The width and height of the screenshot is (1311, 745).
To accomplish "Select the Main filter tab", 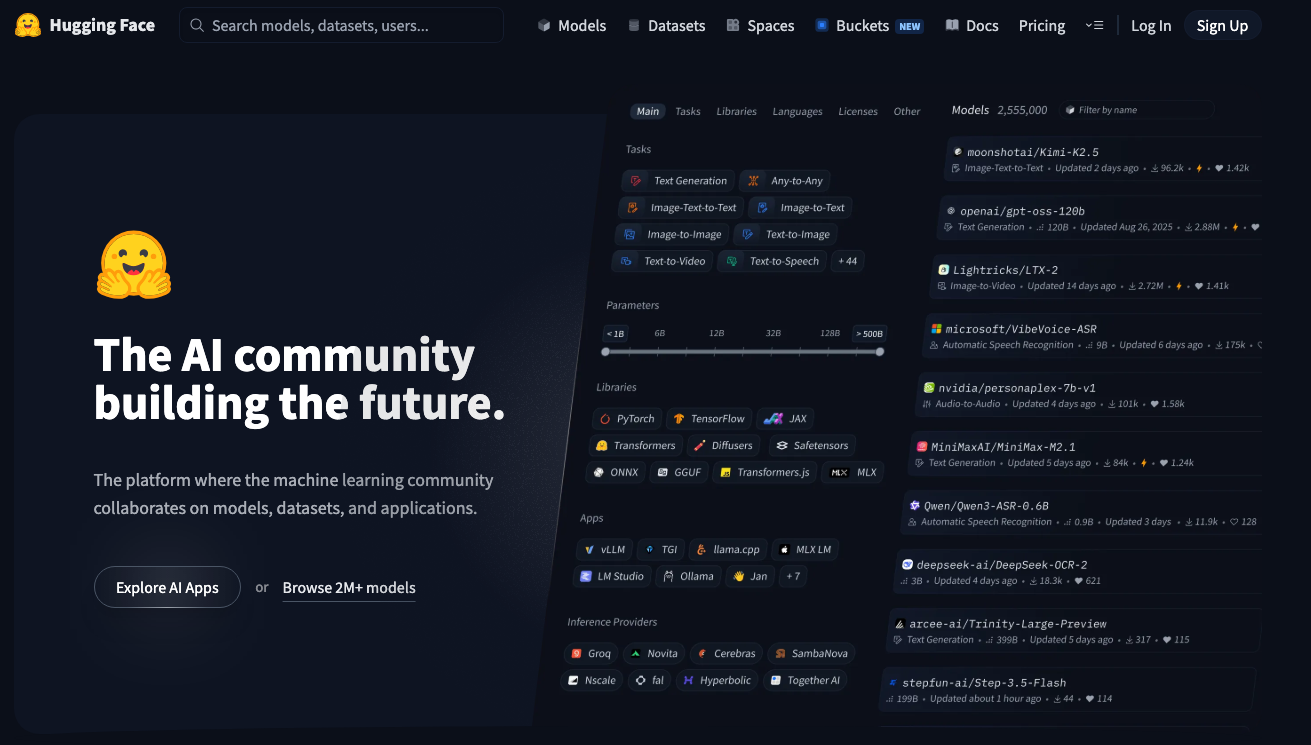I will pyautogui.click(x=648, y=111).
